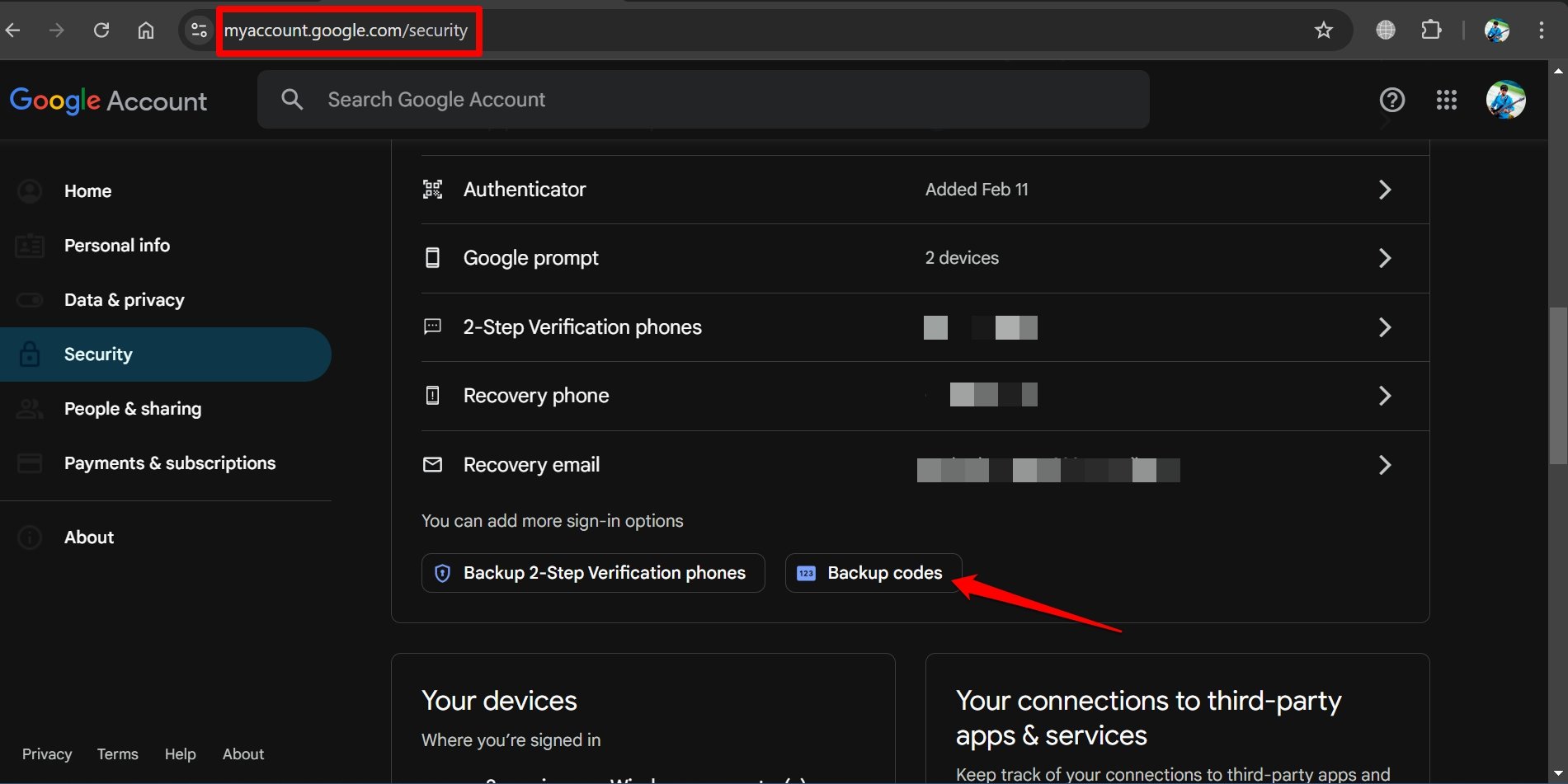Expand Google prompt row chevron
This screenshot has height=784, width=1568.
1385,258
